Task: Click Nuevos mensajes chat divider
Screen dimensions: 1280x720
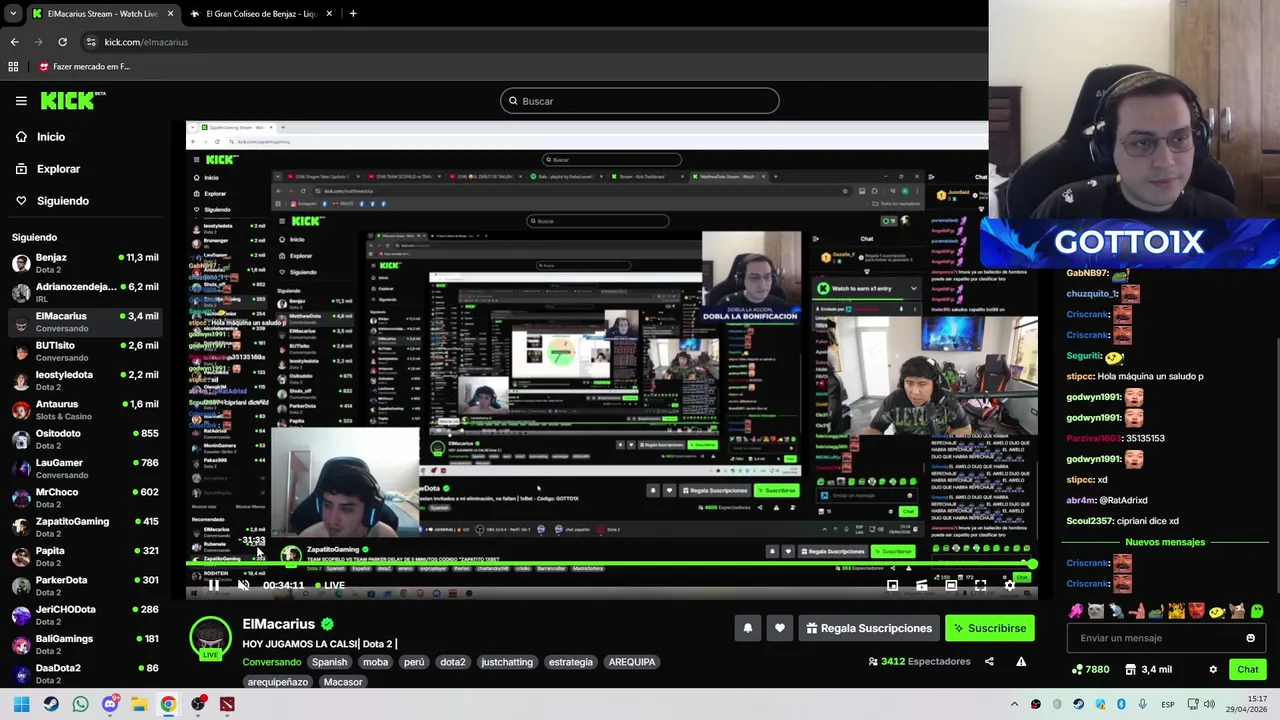Action: [1165, 542]
